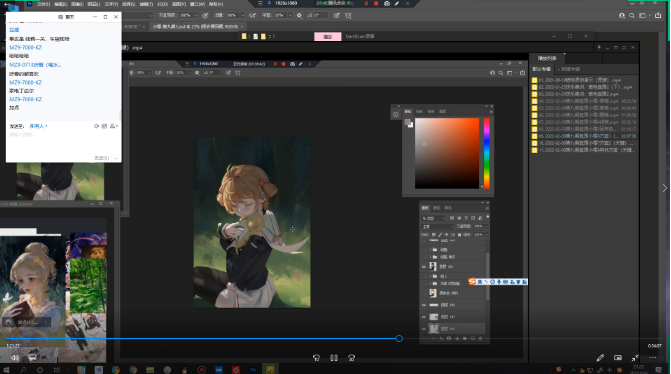Click the MZ9-0713 sender name in chat
This screenshot has width=671, height=374.
tap(35, 65)
